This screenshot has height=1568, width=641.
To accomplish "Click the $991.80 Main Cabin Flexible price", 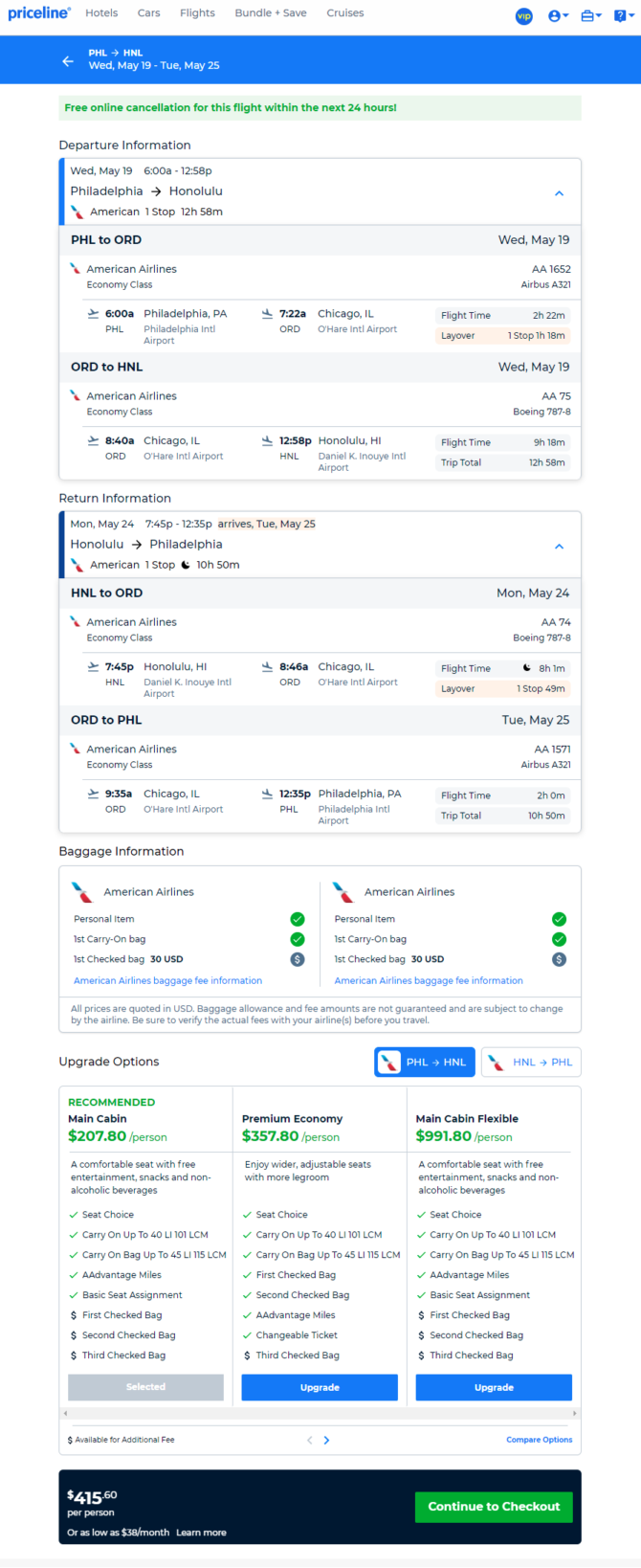I will tap(445, 1136).
